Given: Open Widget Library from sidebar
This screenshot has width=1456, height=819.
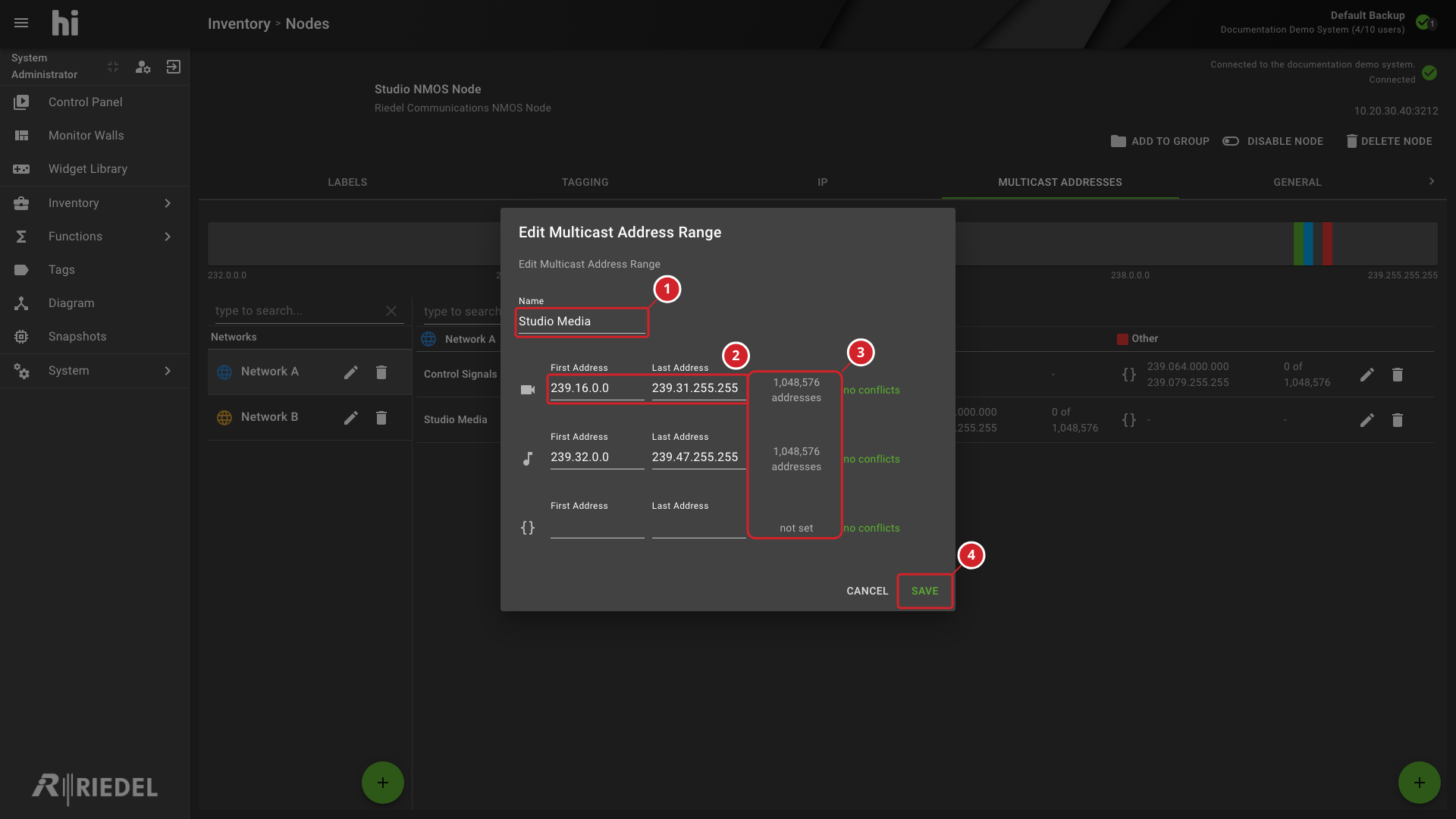Looking at the screenshot, I should click(x=95, y=168).
